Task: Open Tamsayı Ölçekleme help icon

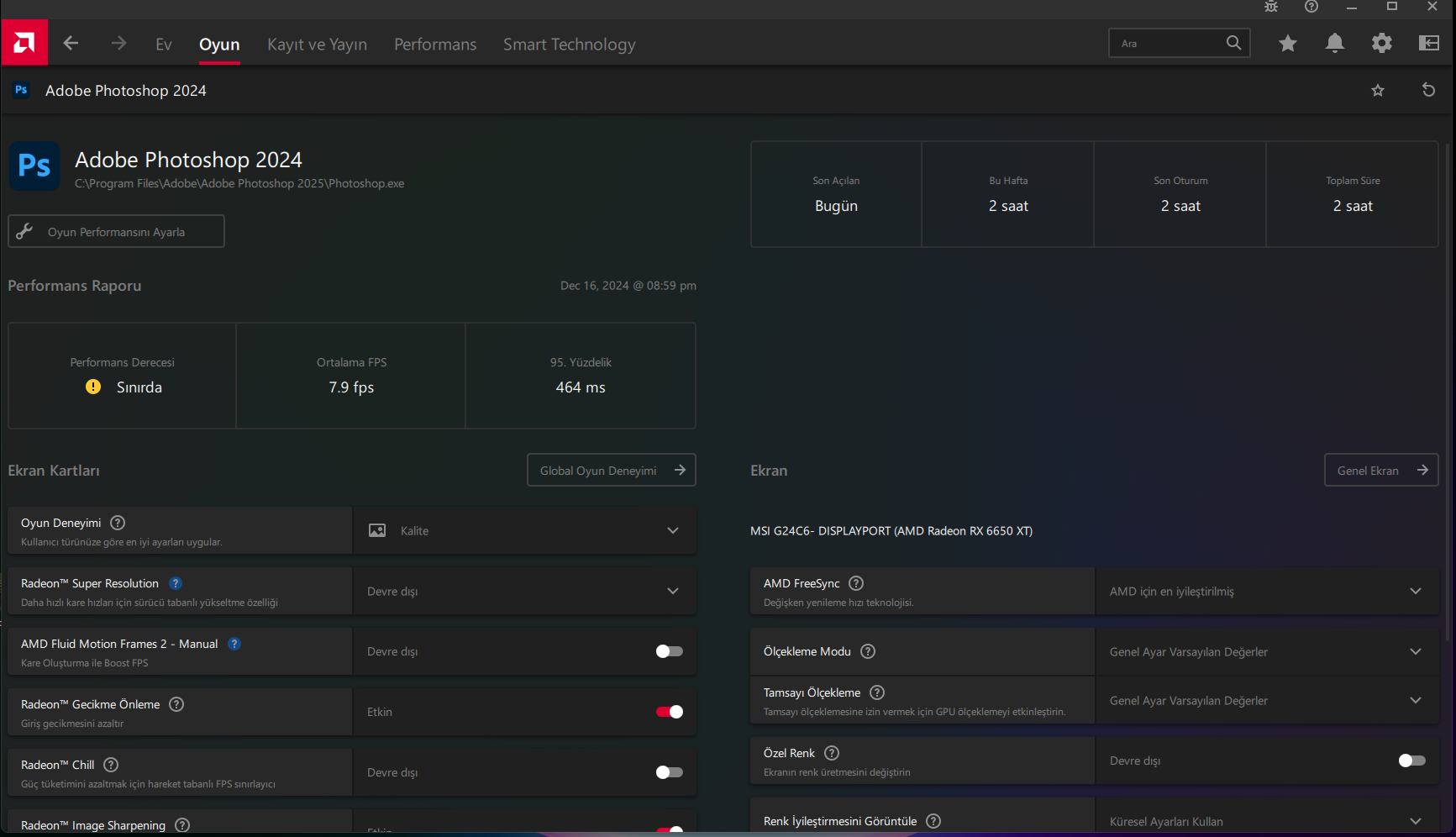Action: tap(877, 692)
